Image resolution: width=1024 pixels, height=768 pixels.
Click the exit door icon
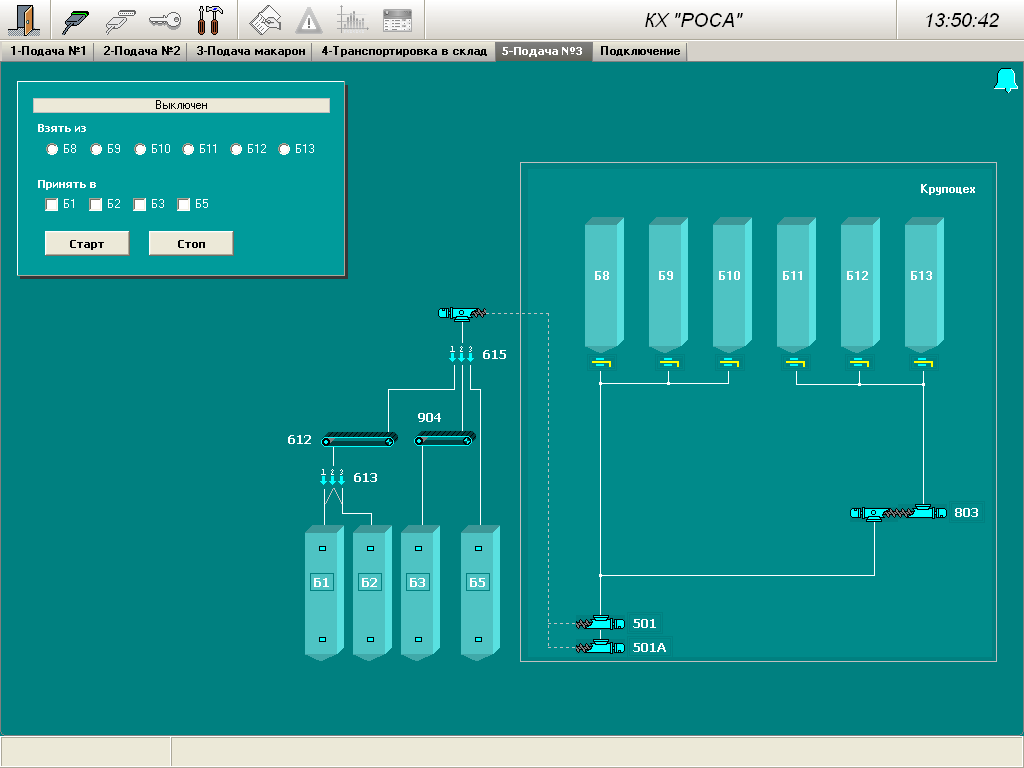point(23,19)
